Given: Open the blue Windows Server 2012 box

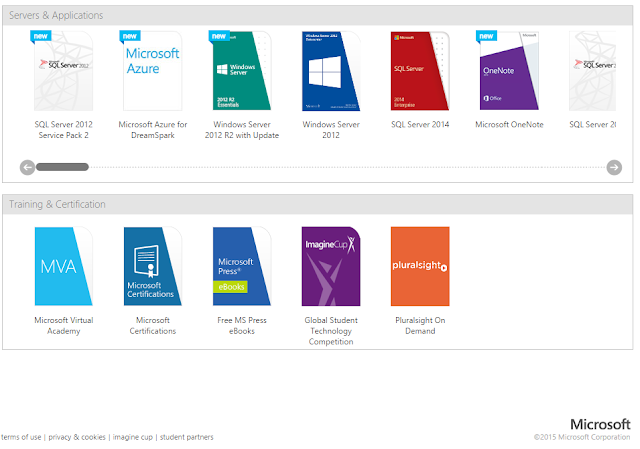Looking at the screenshot, I should (331, 71).
